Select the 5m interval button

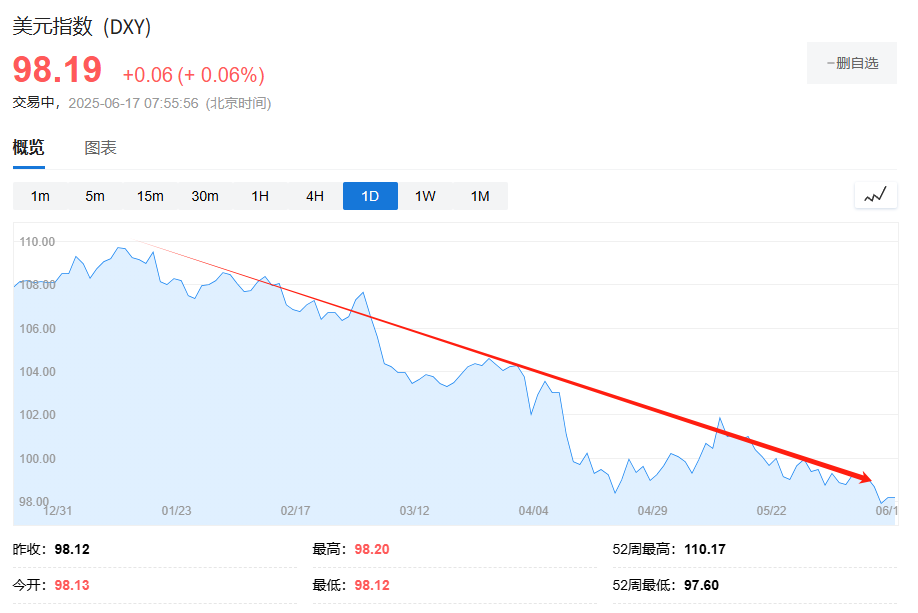[x=95, y=196]
